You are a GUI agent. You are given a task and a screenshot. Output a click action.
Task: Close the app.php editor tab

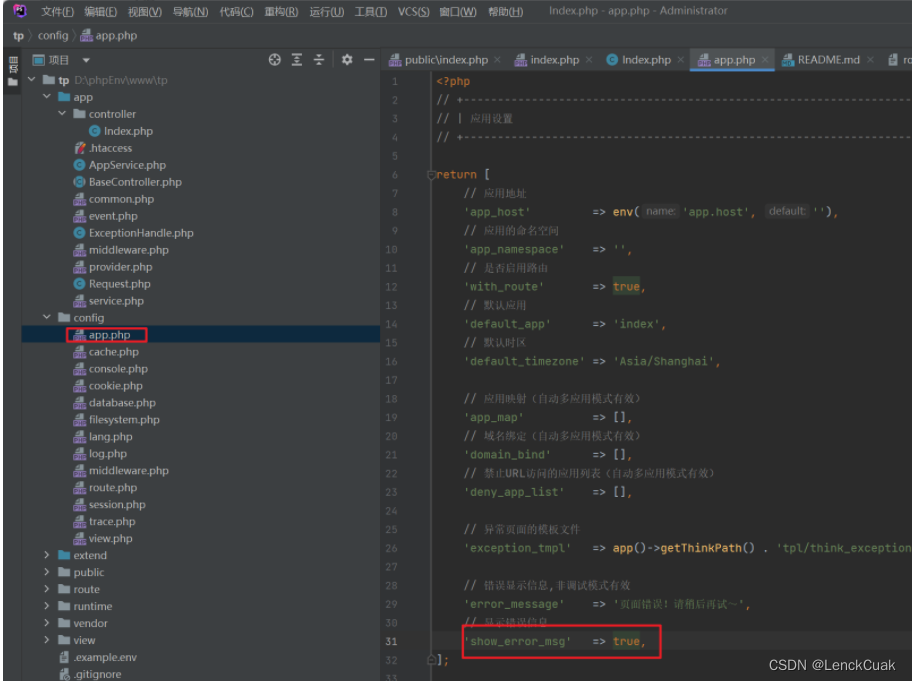[x=765, y=60]
